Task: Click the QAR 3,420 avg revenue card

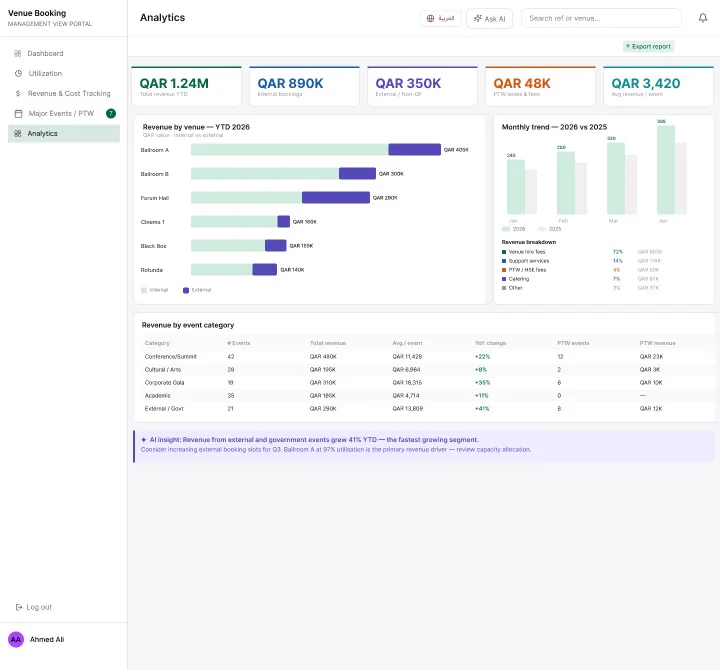Action: pos(658,86)
